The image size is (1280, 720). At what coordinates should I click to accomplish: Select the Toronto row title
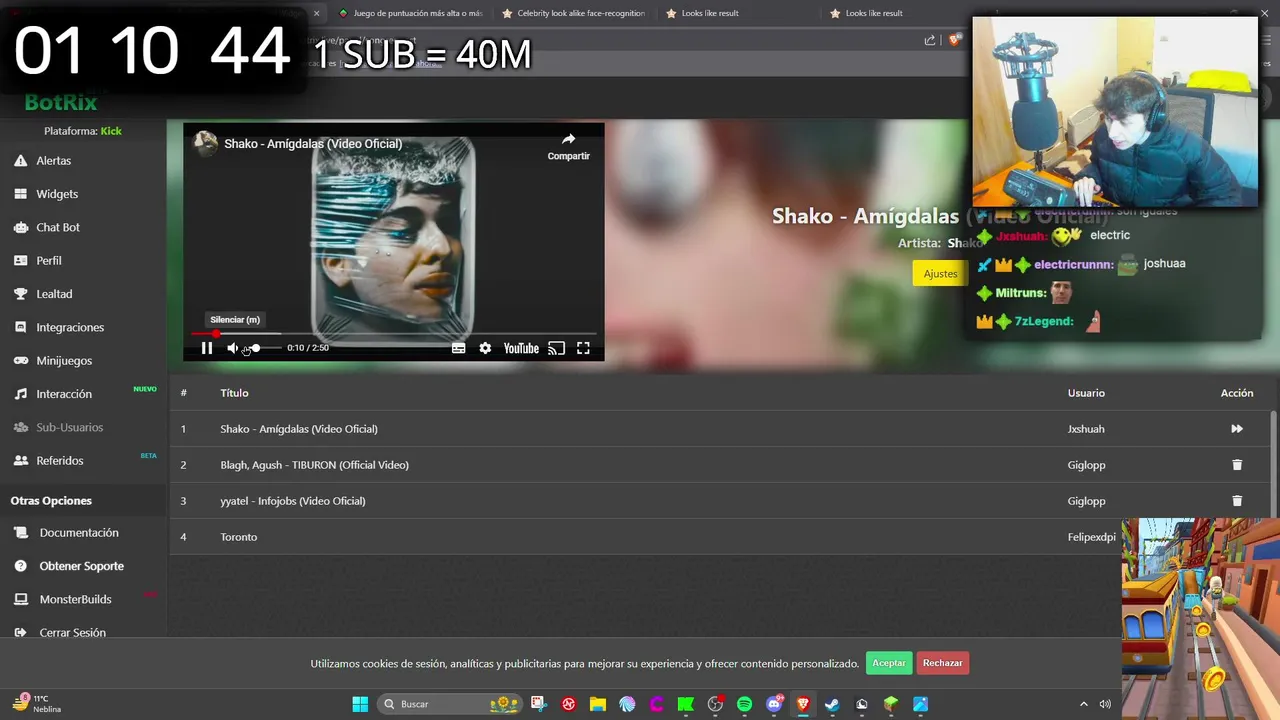tap(239, 537)
